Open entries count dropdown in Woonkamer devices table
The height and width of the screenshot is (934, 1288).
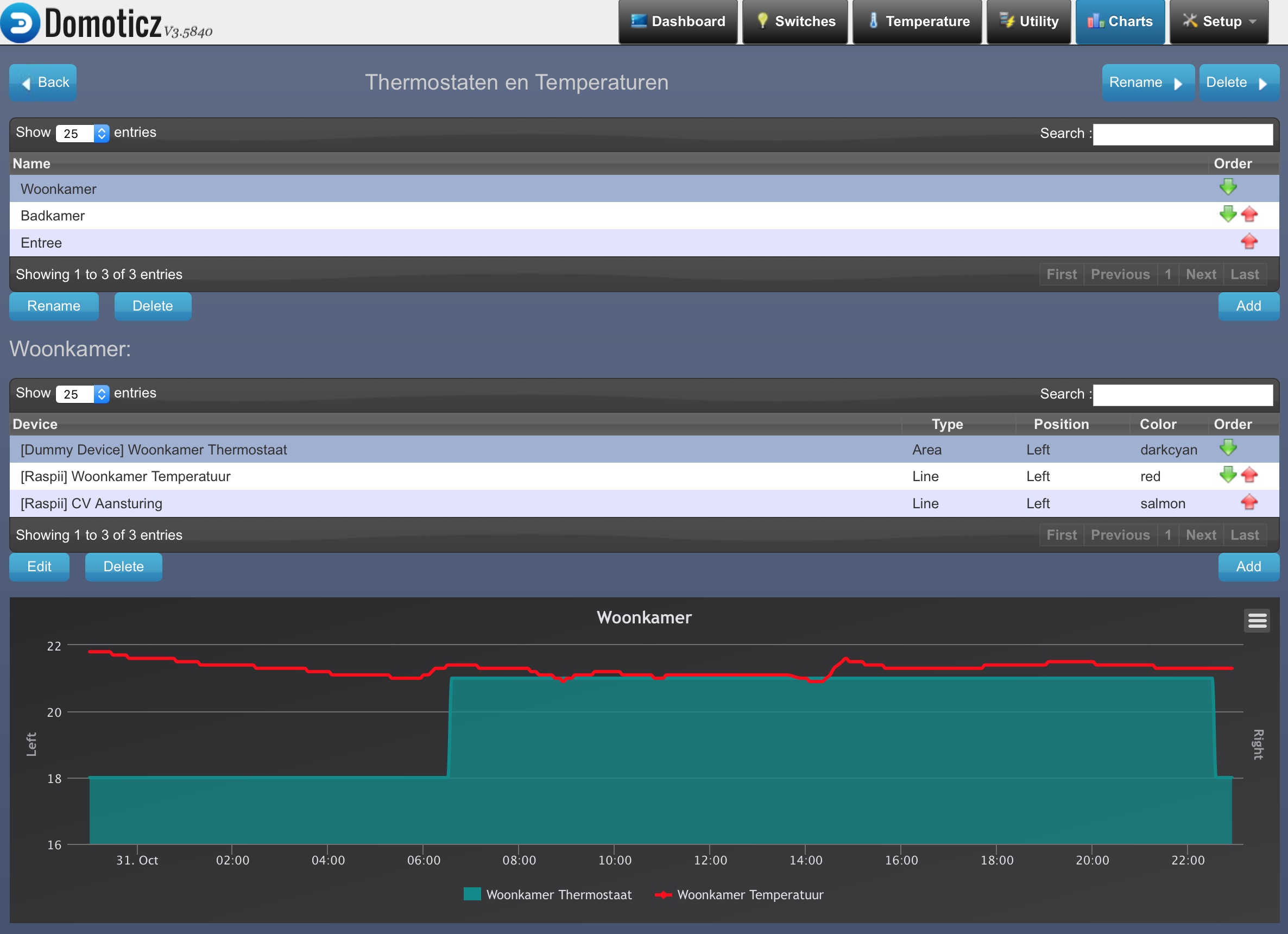click(x=83, y=394)
